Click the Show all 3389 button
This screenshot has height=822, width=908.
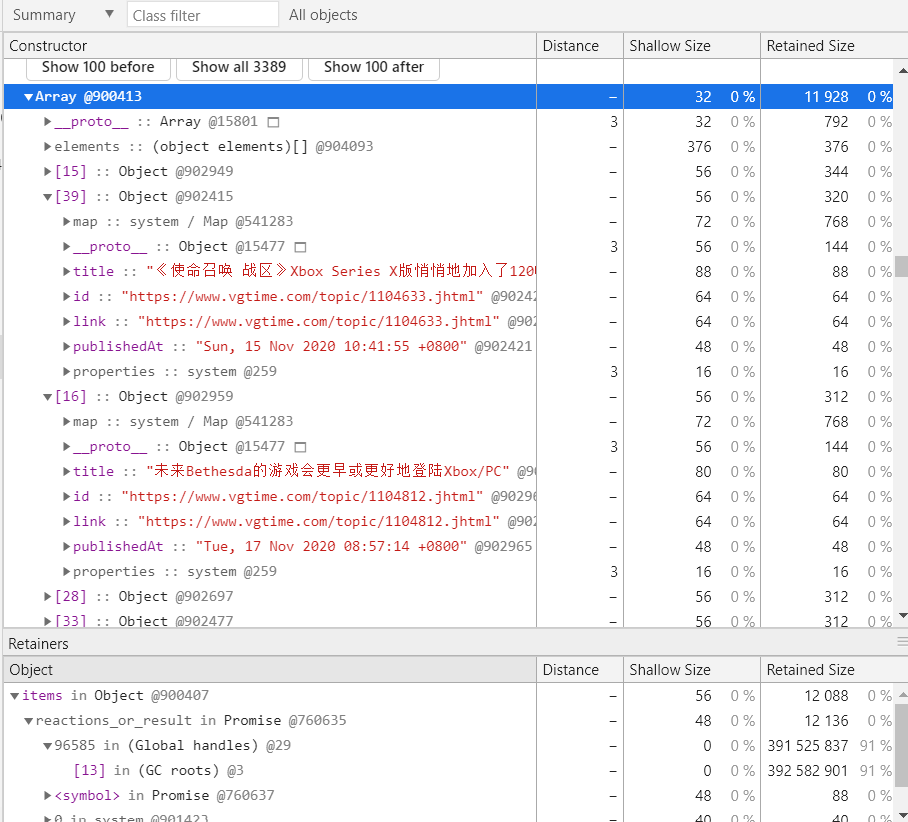tap(239, 67)
